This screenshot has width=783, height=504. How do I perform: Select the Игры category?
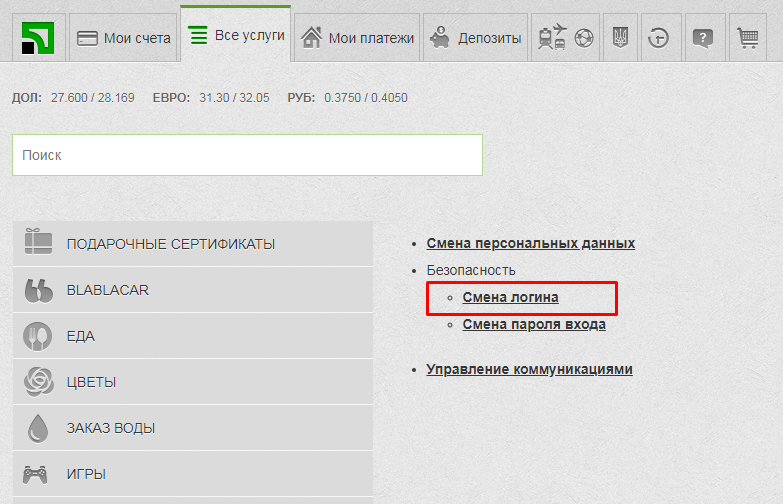(x=193, y=474)
